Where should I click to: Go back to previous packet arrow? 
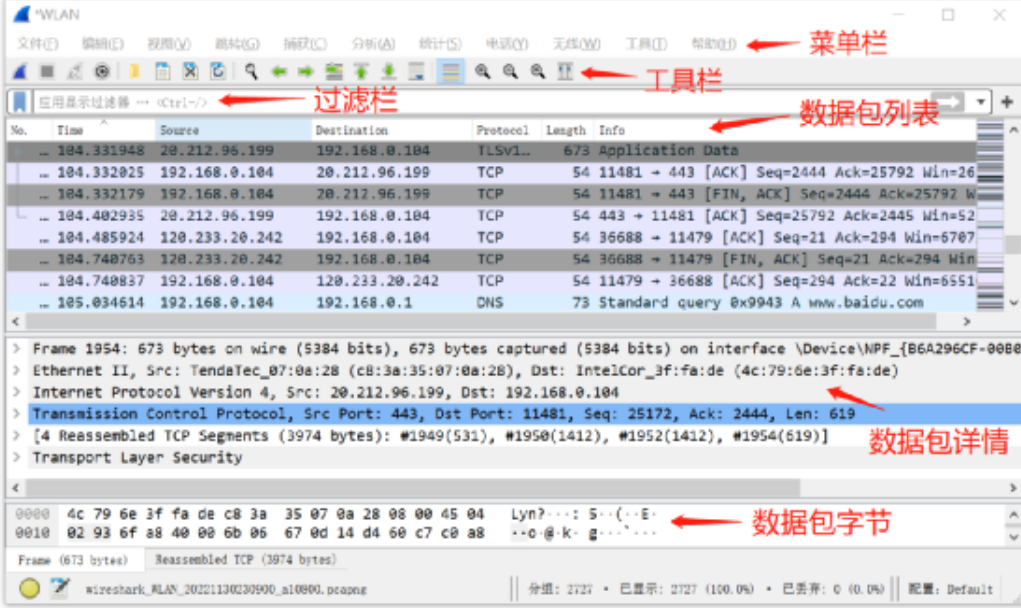pyautogui.click(x=279, y=72)
